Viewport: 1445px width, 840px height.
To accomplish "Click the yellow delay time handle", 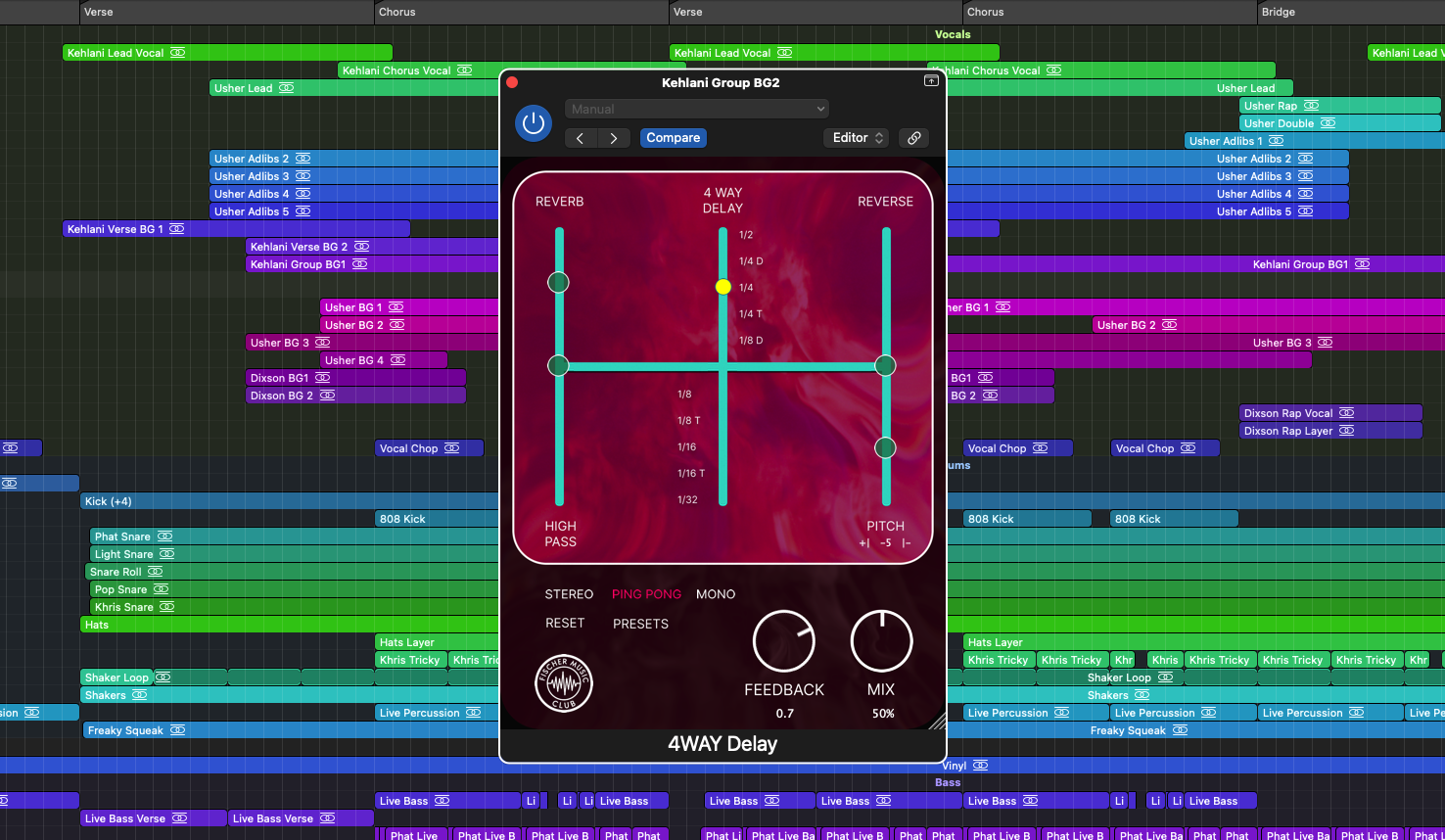I will tap(723, 287).
